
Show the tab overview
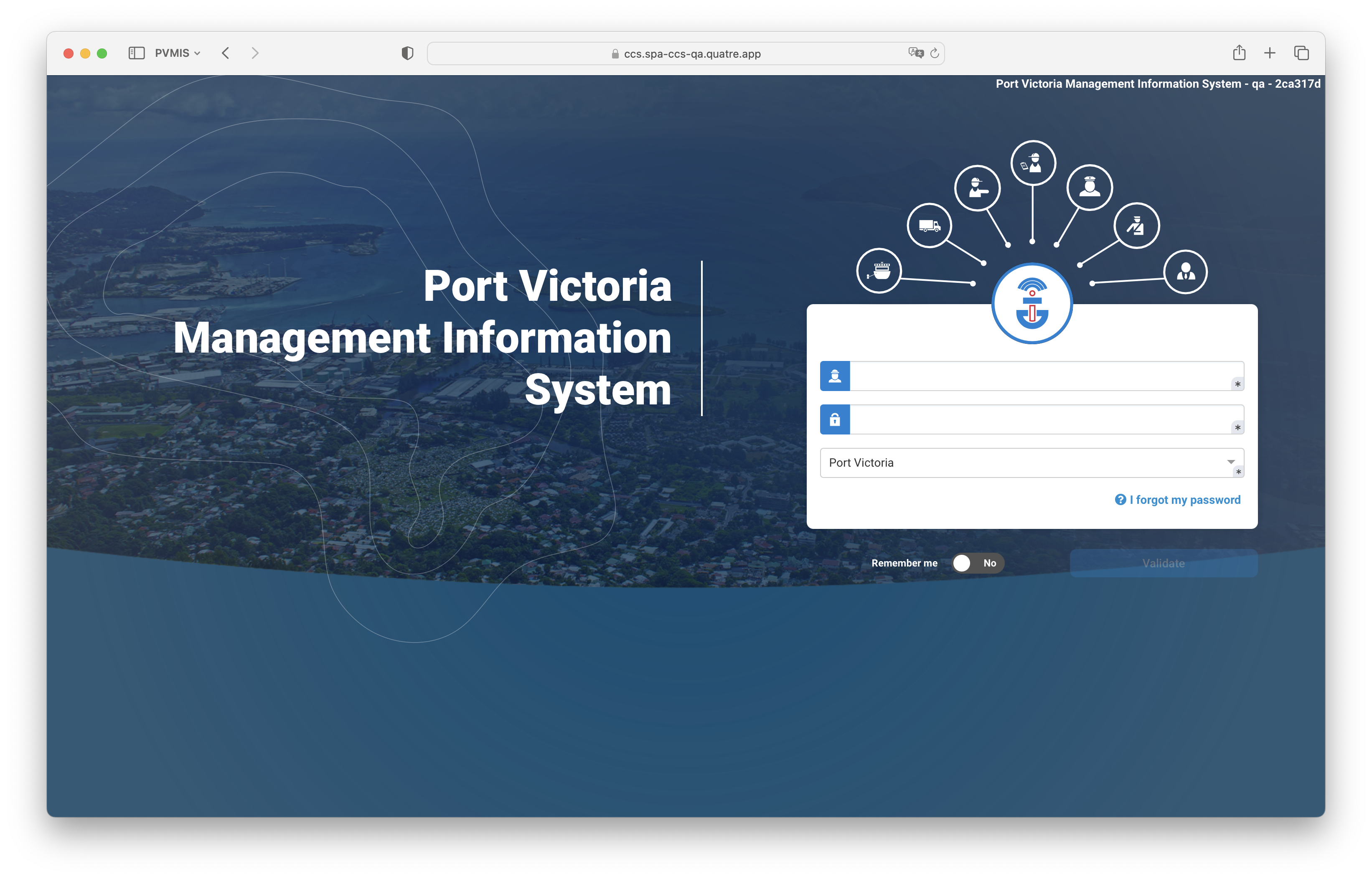click(x=1301, y=53)
